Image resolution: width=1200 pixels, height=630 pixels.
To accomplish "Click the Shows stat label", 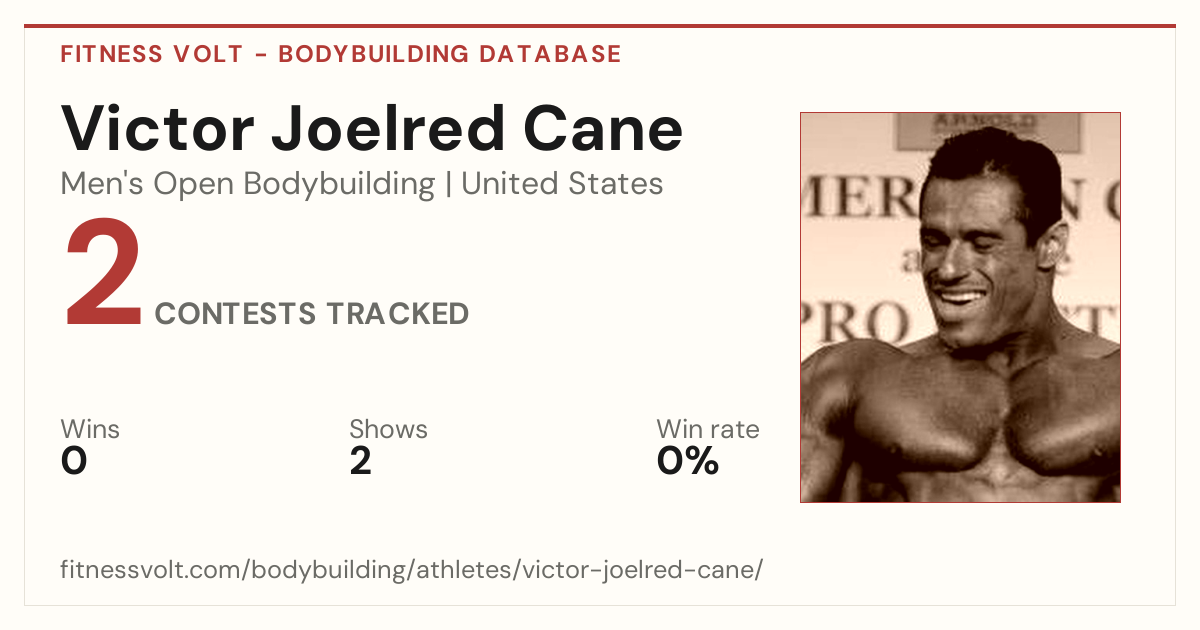I will (388, 430).
